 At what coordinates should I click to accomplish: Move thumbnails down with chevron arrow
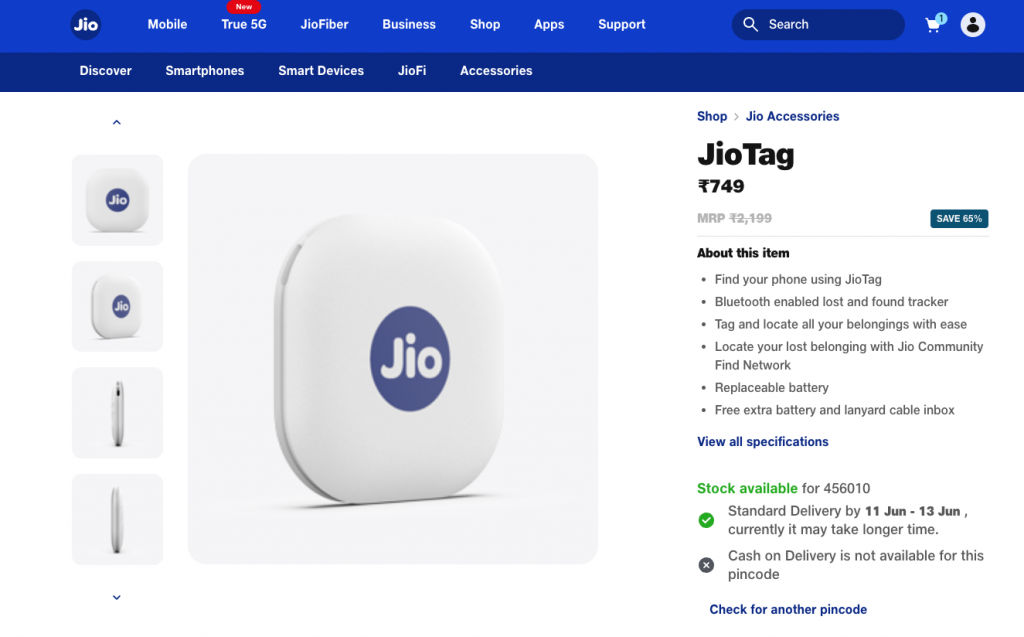117,597
